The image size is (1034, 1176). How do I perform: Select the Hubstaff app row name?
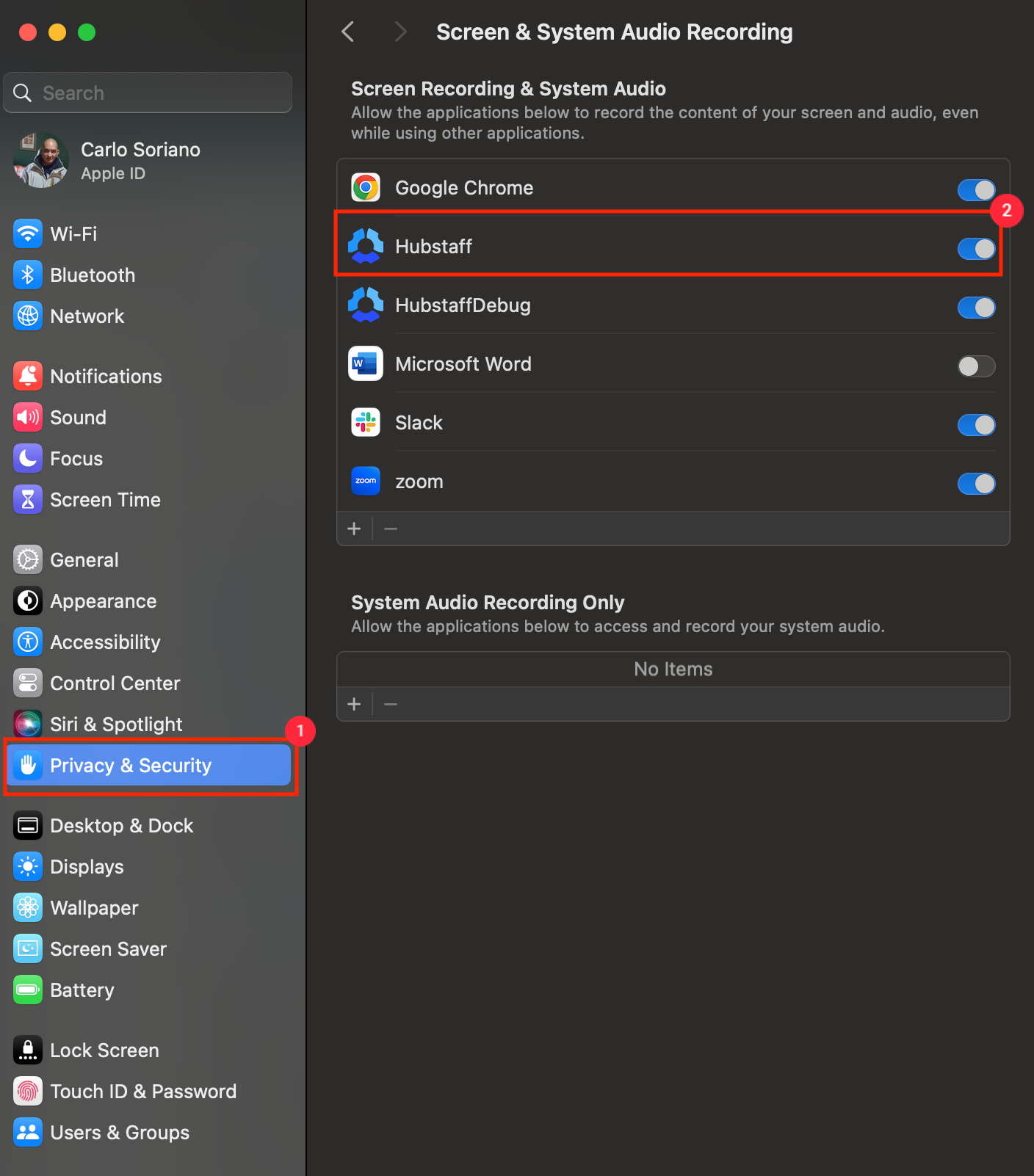tap(433, 247)
